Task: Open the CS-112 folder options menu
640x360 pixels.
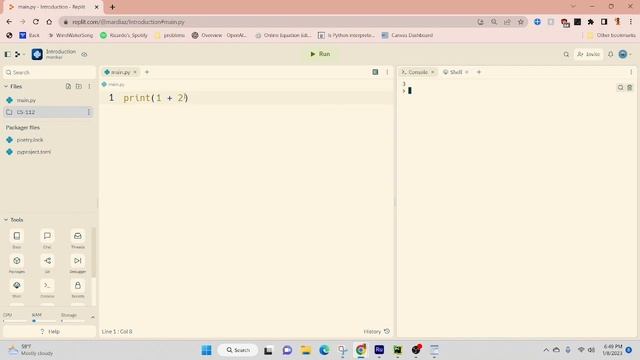Action: click(89, 112)
